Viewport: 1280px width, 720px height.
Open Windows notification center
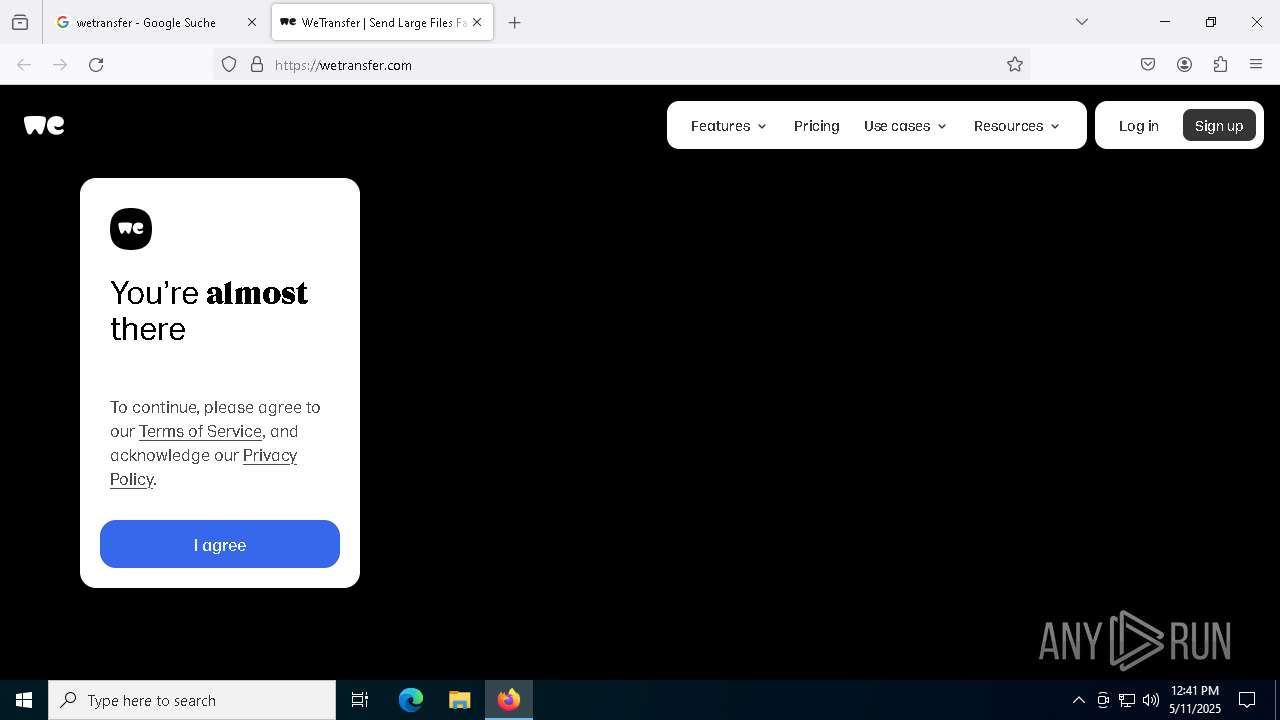(x=1247, y=700)
